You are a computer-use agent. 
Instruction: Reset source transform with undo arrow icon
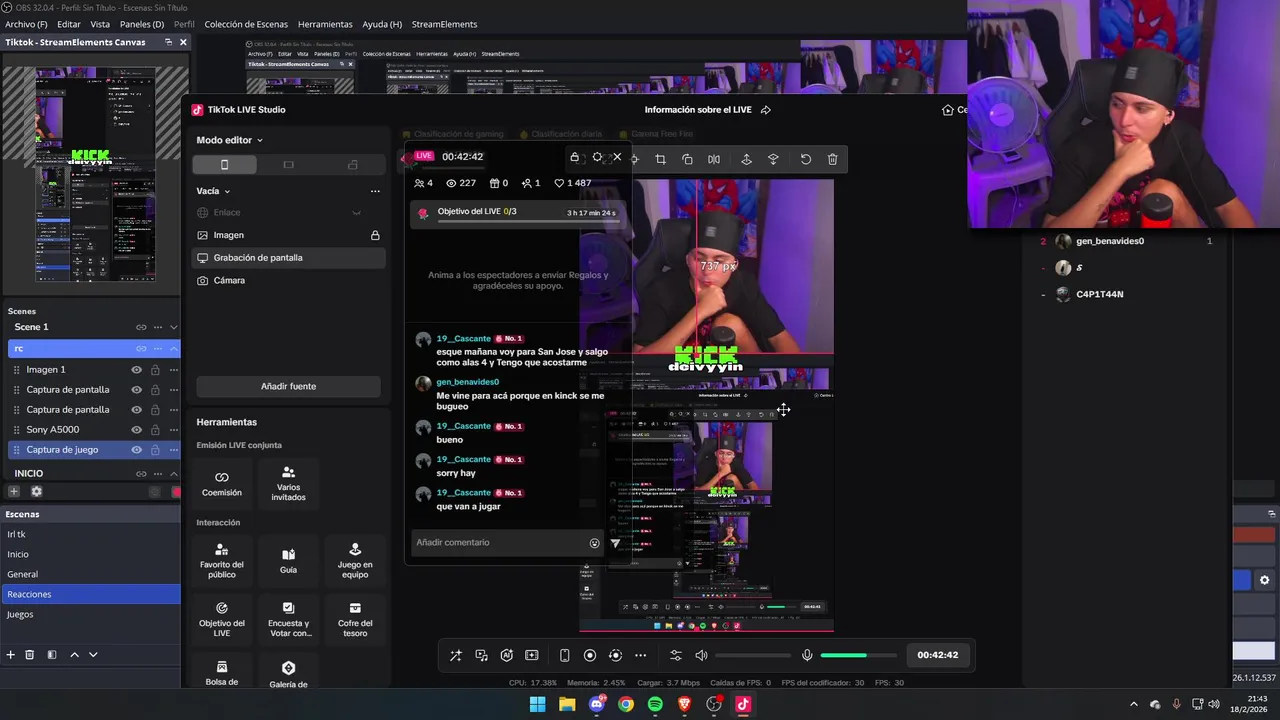click(805, 159)
